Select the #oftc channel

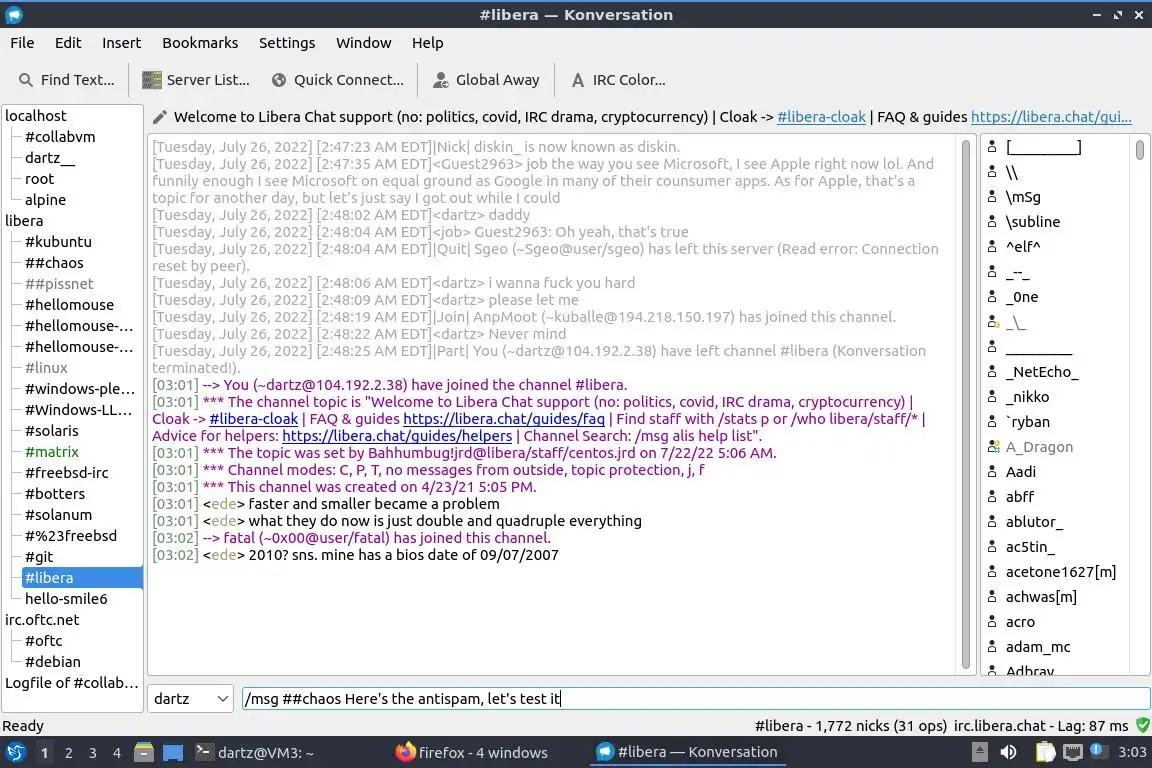43,641
